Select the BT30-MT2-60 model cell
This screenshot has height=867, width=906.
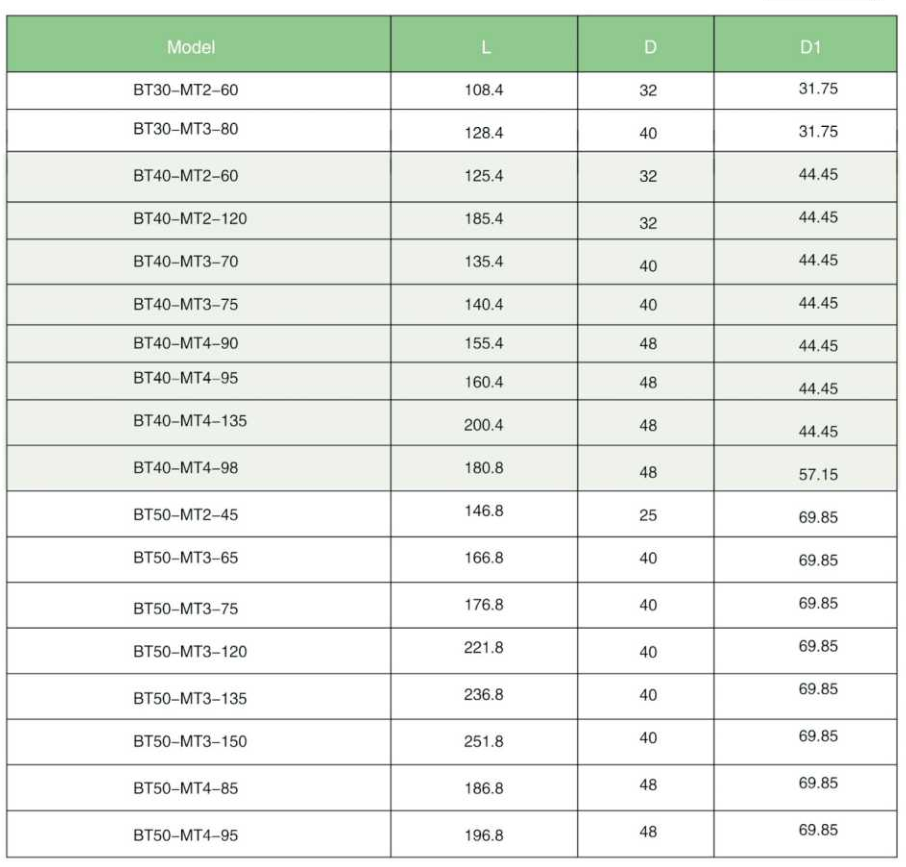(x=186, y=90)
